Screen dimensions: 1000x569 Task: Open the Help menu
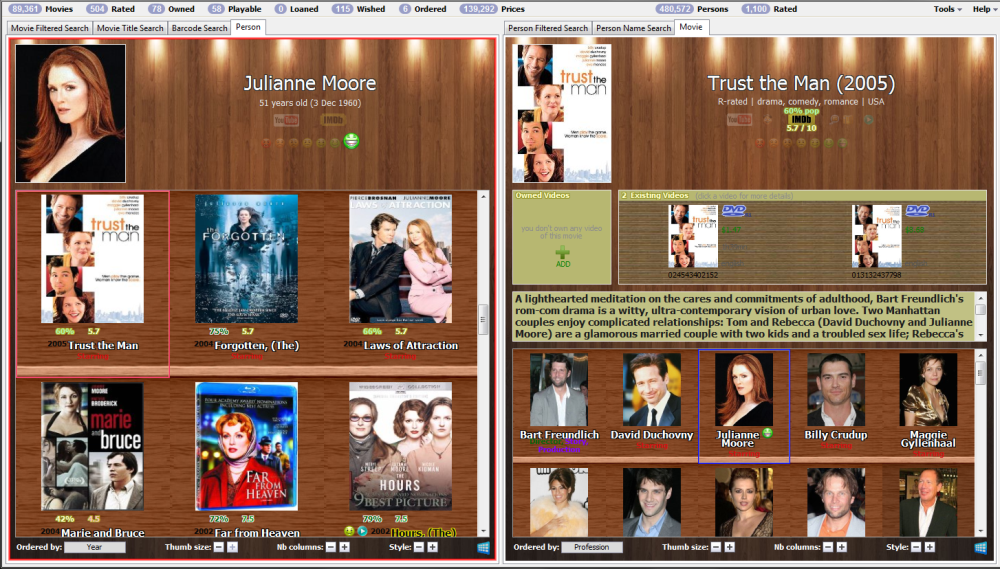[x=983, y=9]
